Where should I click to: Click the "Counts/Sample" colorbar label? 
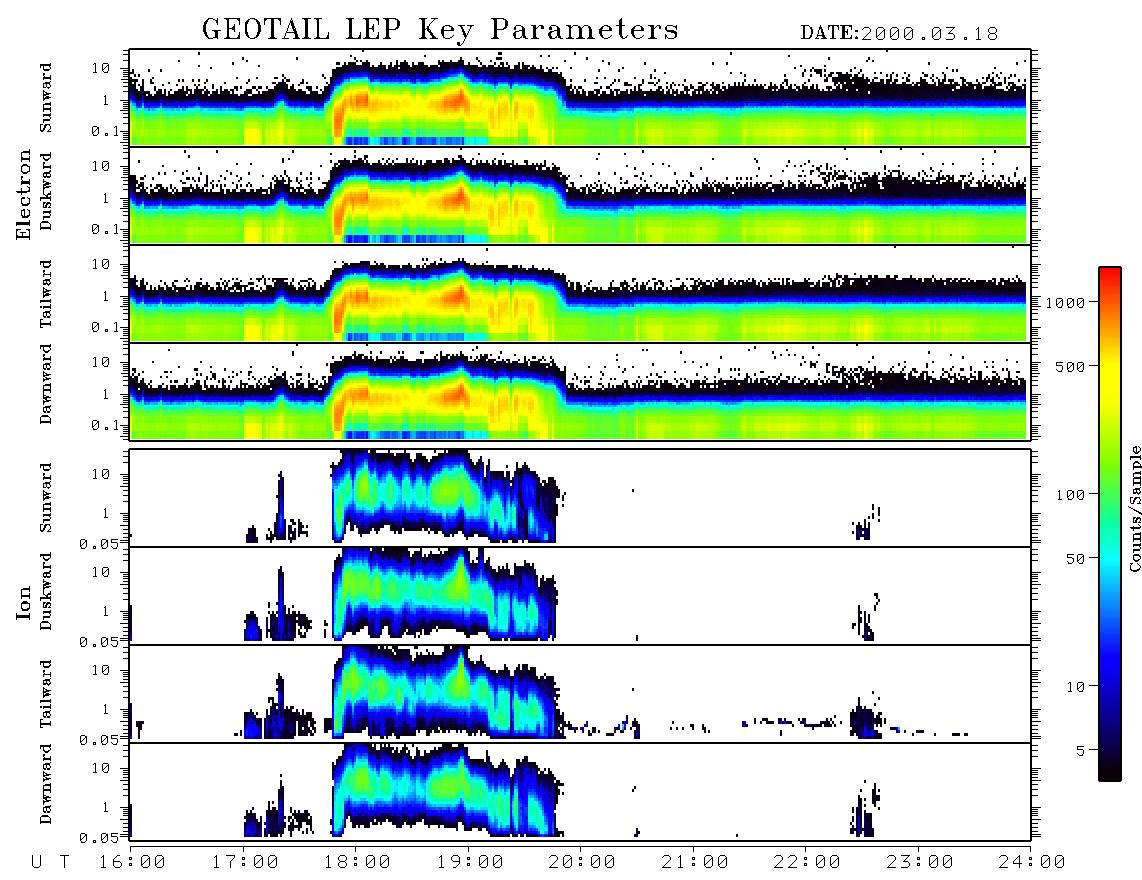[1134, 508]
